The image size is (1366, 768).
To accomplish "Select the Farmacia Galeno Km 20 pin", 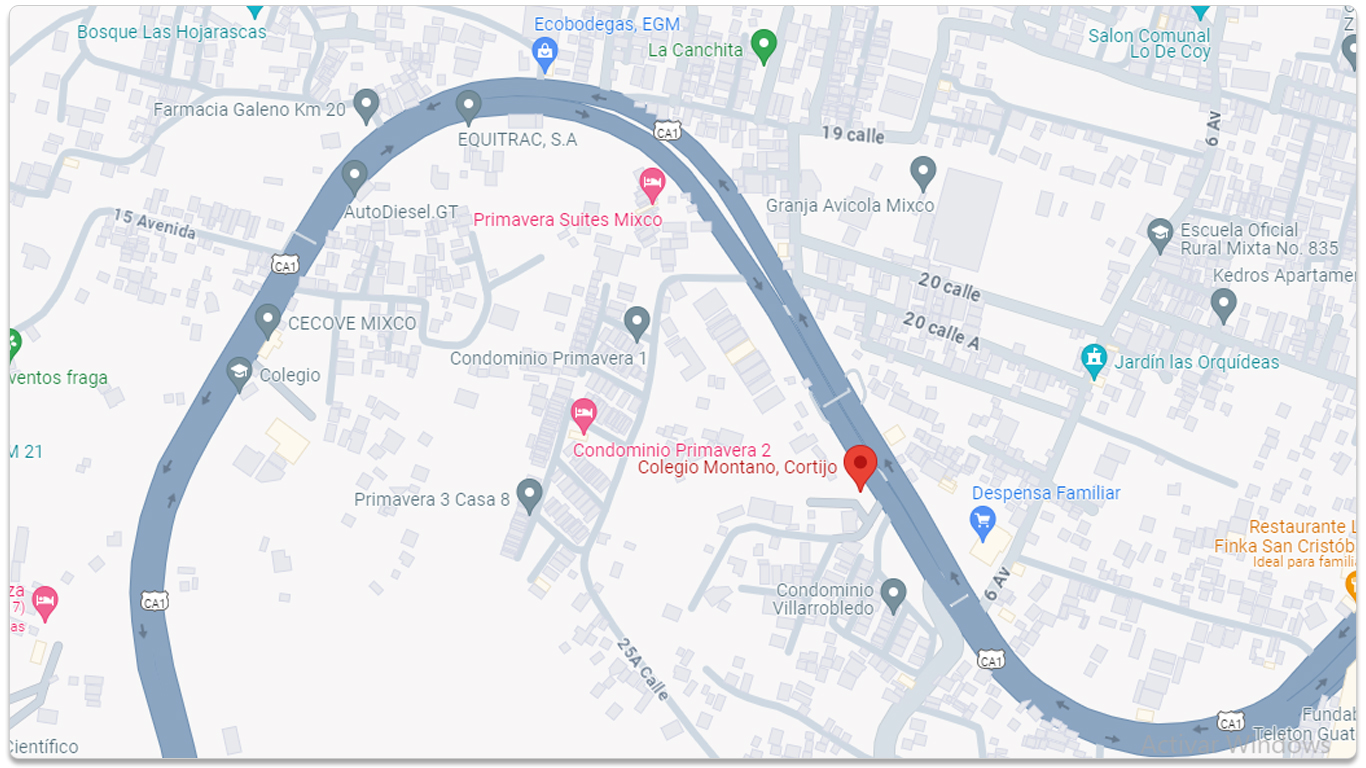I will [x=366, y=106].
